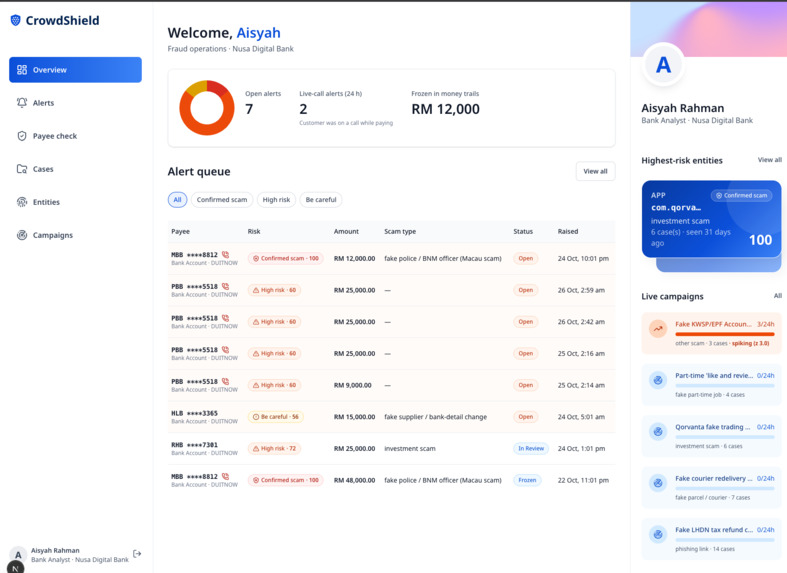Click the Confirmed scam tag on the entity card
The image size is (787, 573).
741,195
